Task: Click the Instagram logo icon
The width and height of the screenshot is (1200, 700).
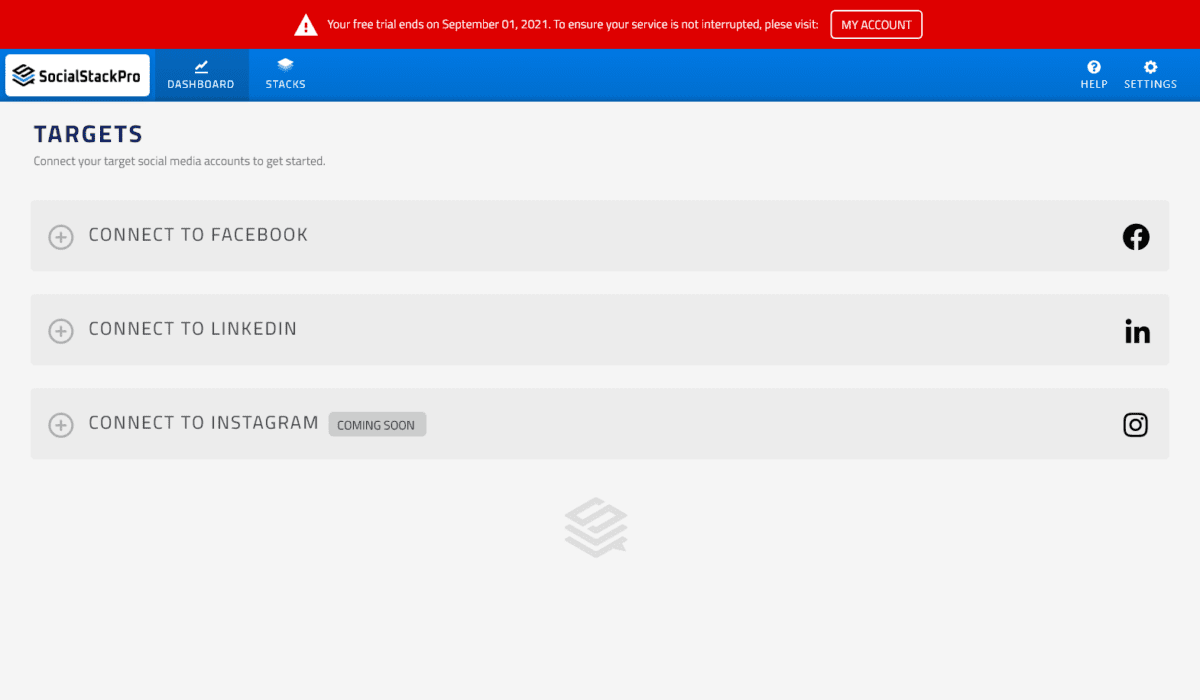Action: click(1136, 425)
